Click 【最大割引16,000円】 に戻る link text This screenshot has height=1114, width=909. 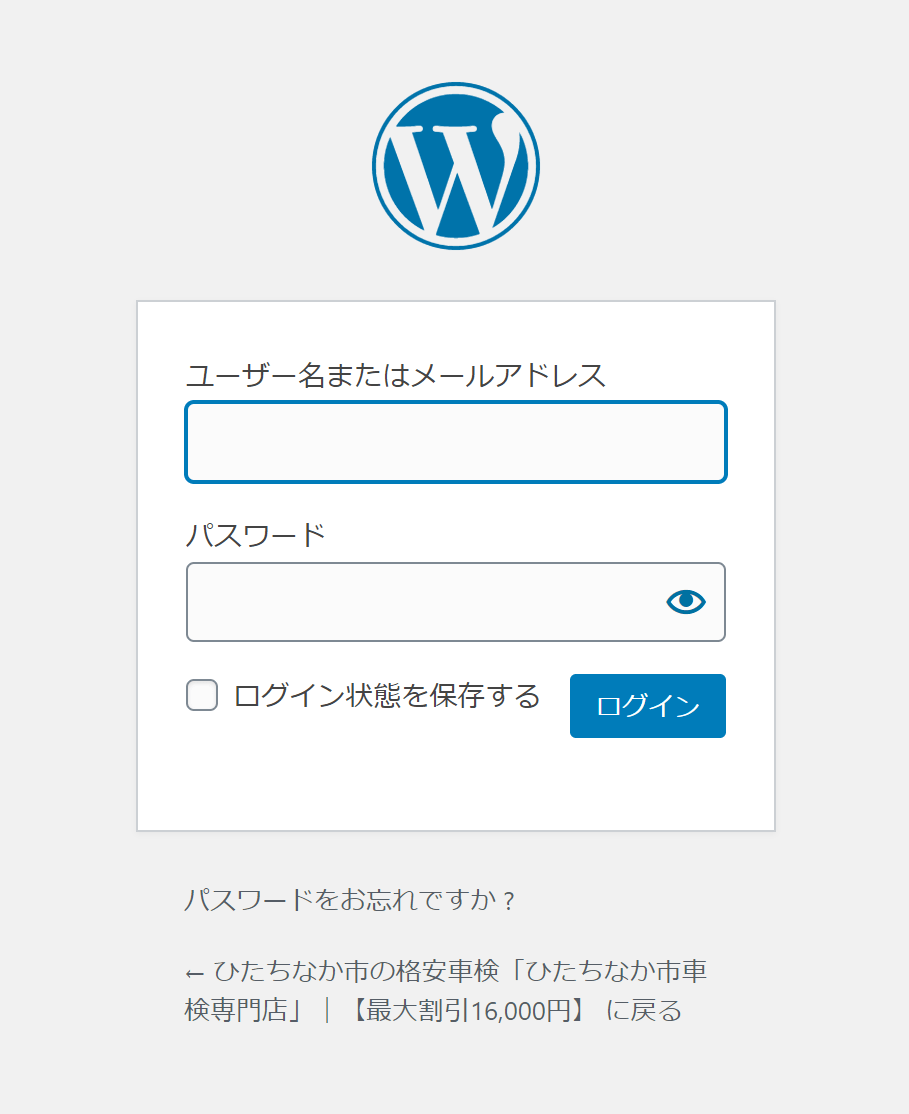[517, 1010]
